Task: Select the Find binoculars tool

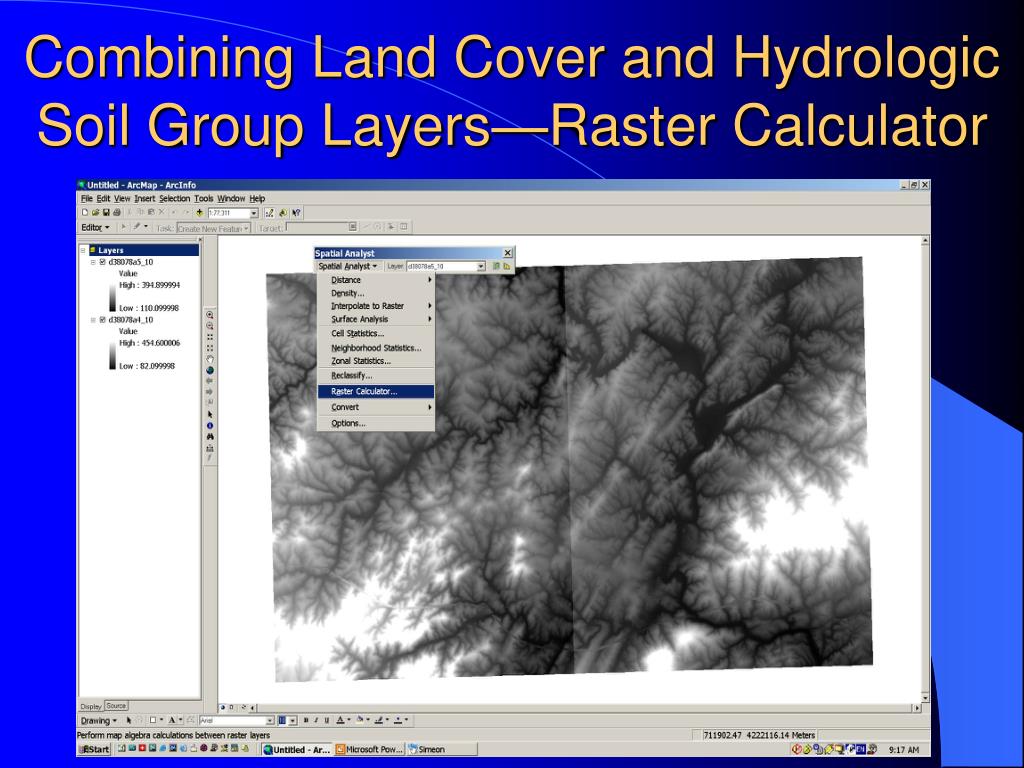Action: (x=210, y=437)
